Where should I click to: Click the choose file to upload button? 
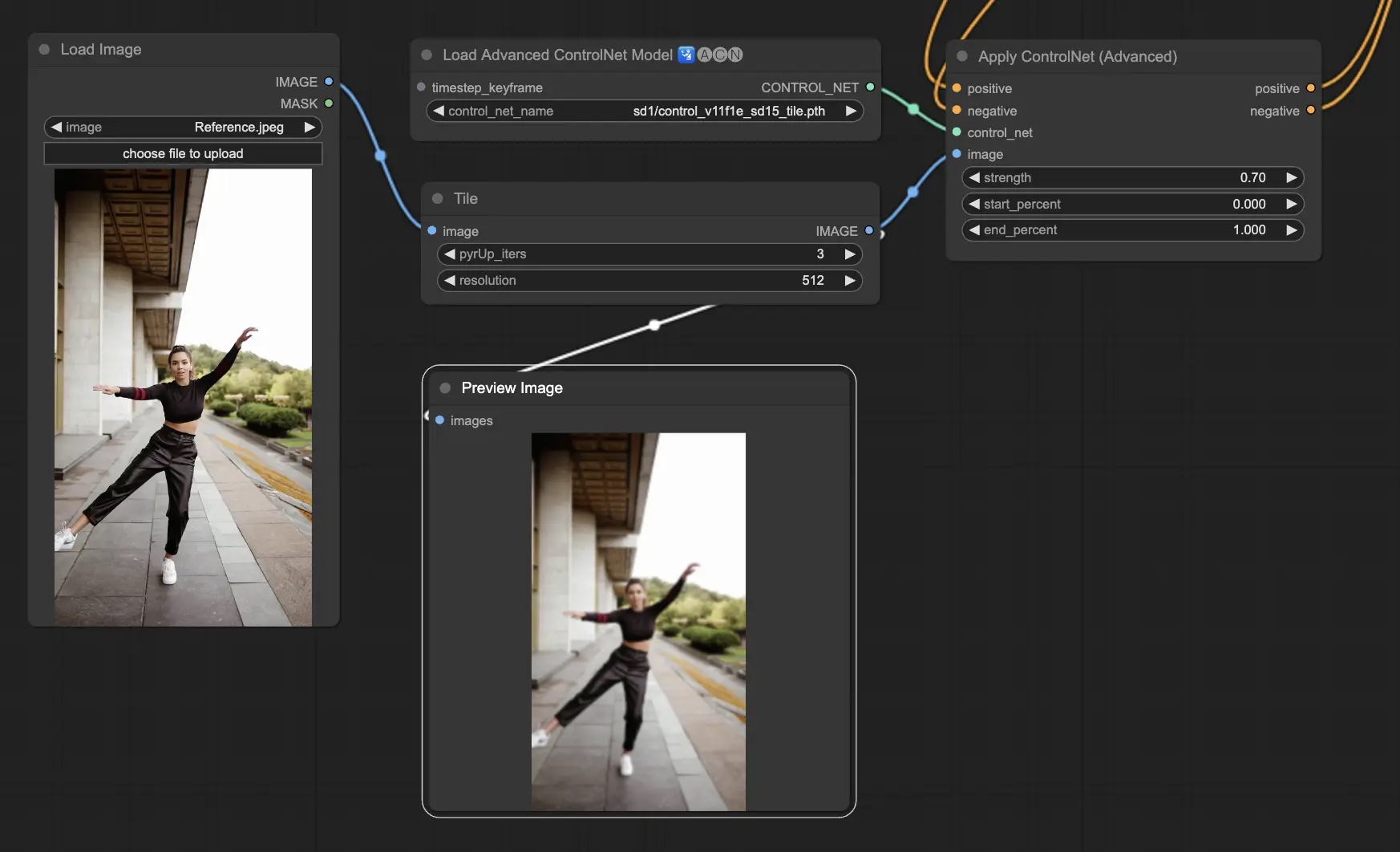tap(183, 153)
